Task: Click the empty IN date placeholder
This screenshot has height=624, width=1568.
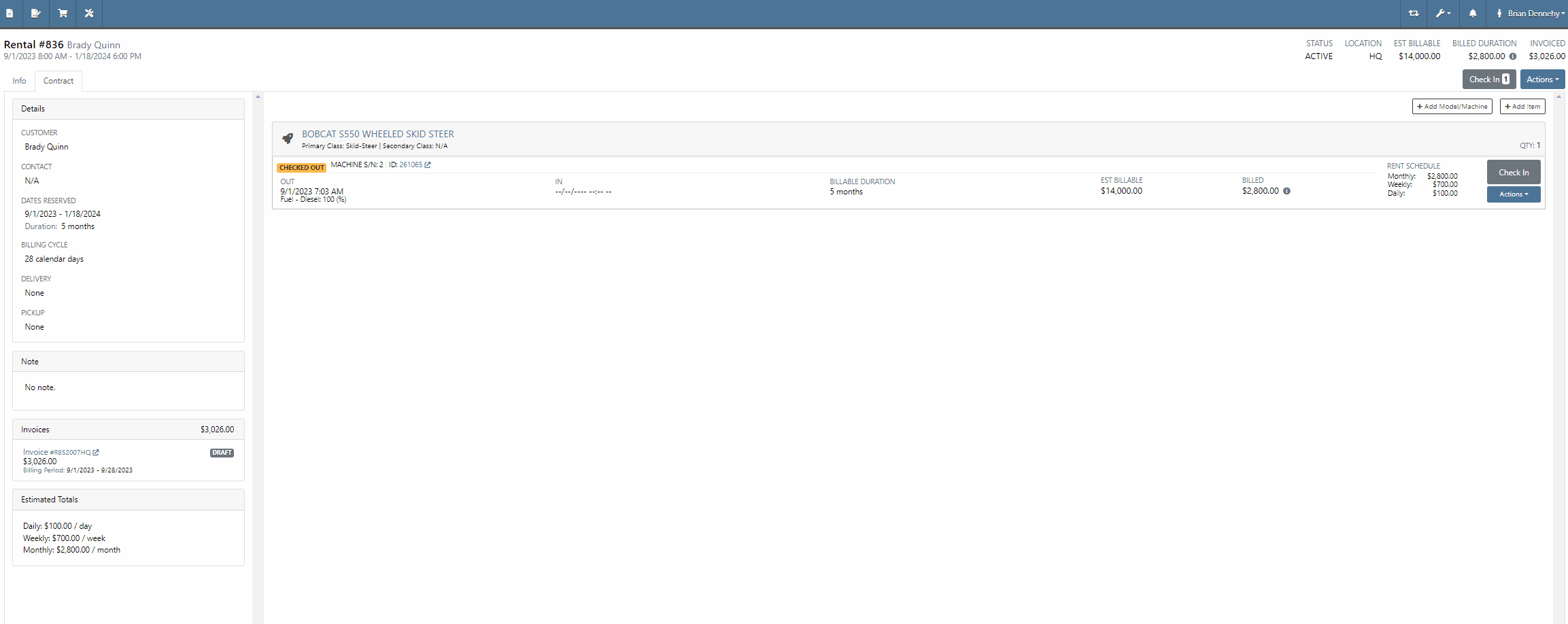Action: [583, 192]
